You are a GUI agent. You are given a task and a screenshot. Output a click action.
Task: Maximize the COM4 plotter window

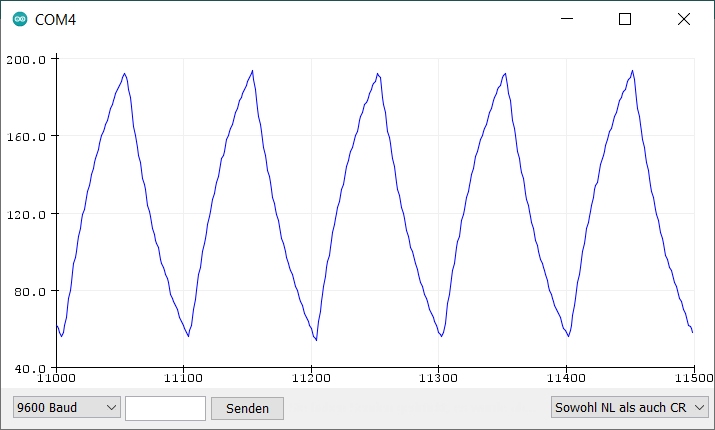625,19
